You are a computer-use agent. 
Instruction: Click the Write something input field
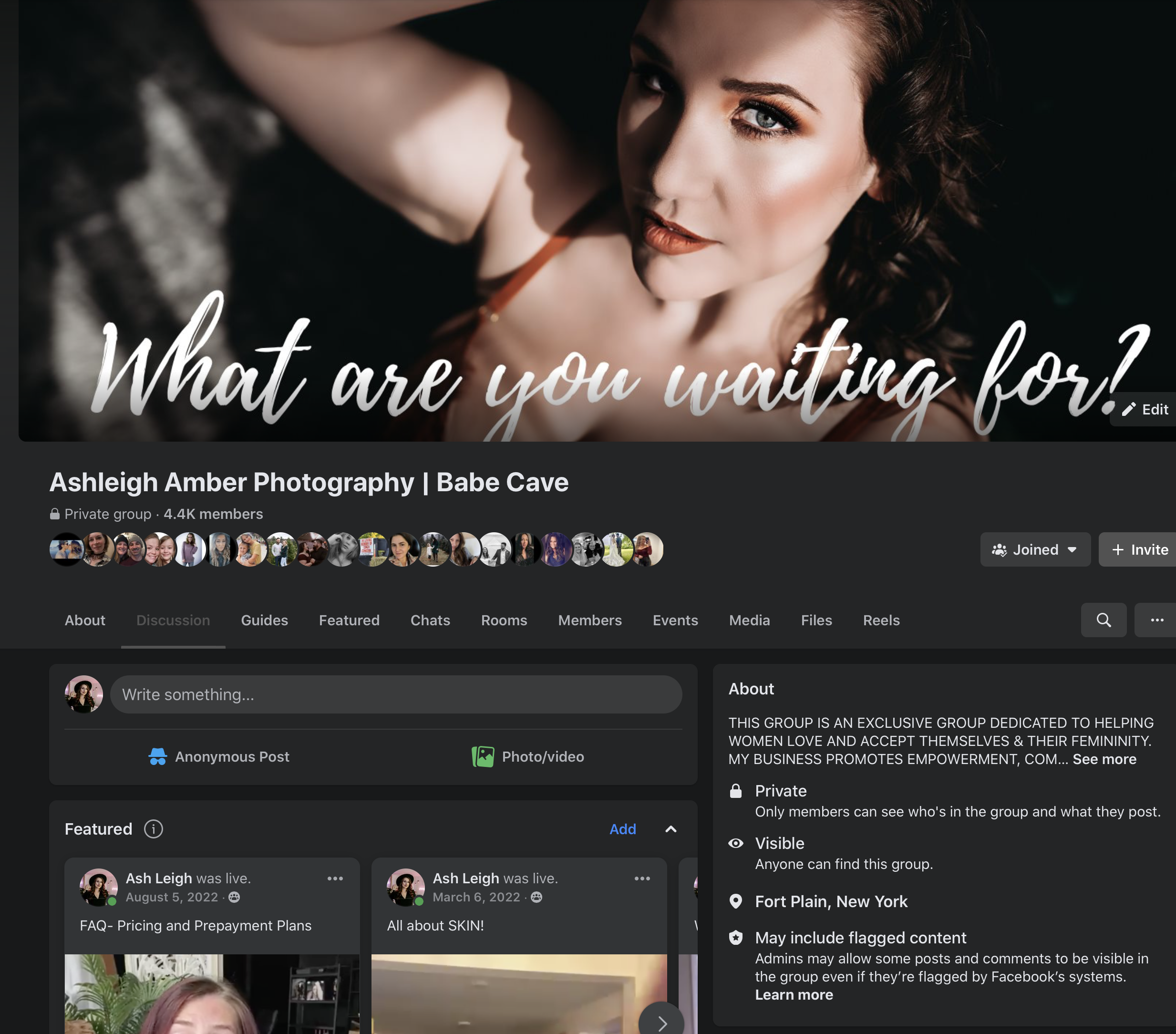pos(395,694)
